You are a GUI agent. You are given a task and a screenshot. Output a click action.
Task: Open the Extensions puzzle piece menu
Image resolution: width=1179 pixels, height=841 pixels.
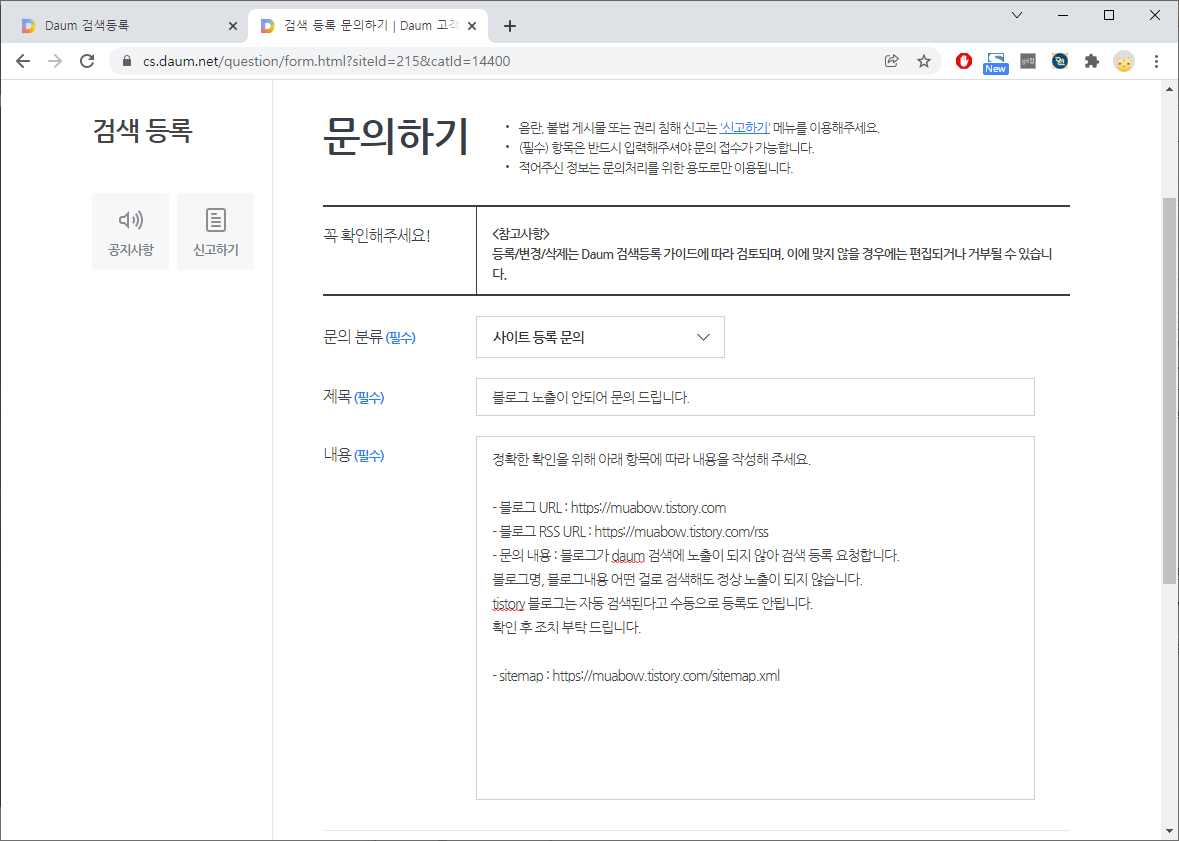(1092, 61)
